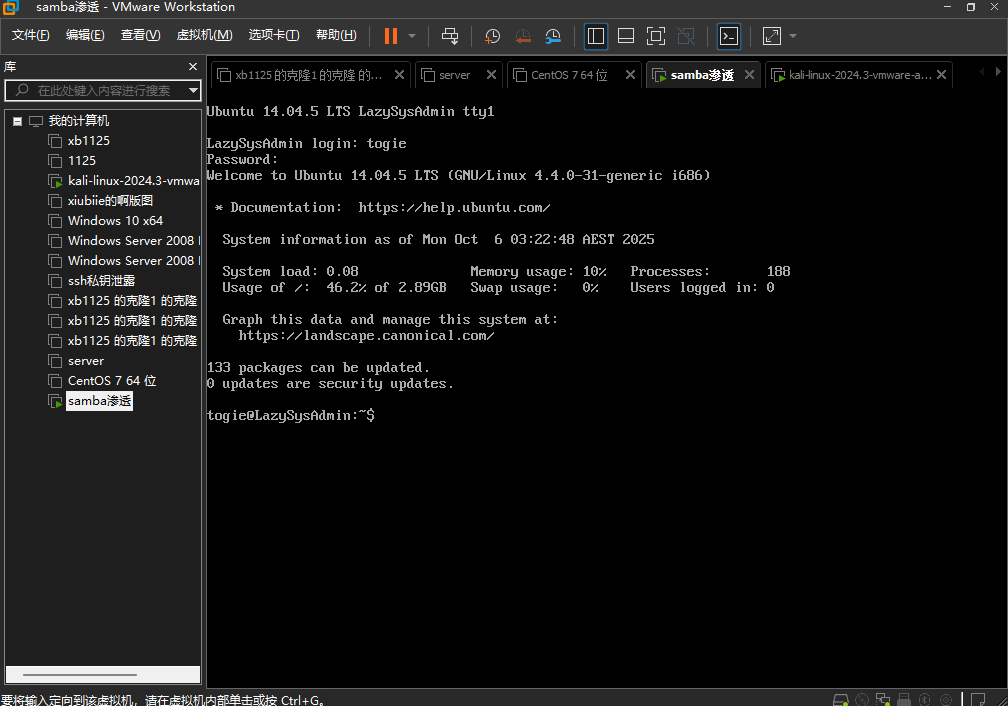Open the snapshot manager wrench-clock icon
Image resolution: width=1008 pixels, height=706 pixels.
click(553, 36)
